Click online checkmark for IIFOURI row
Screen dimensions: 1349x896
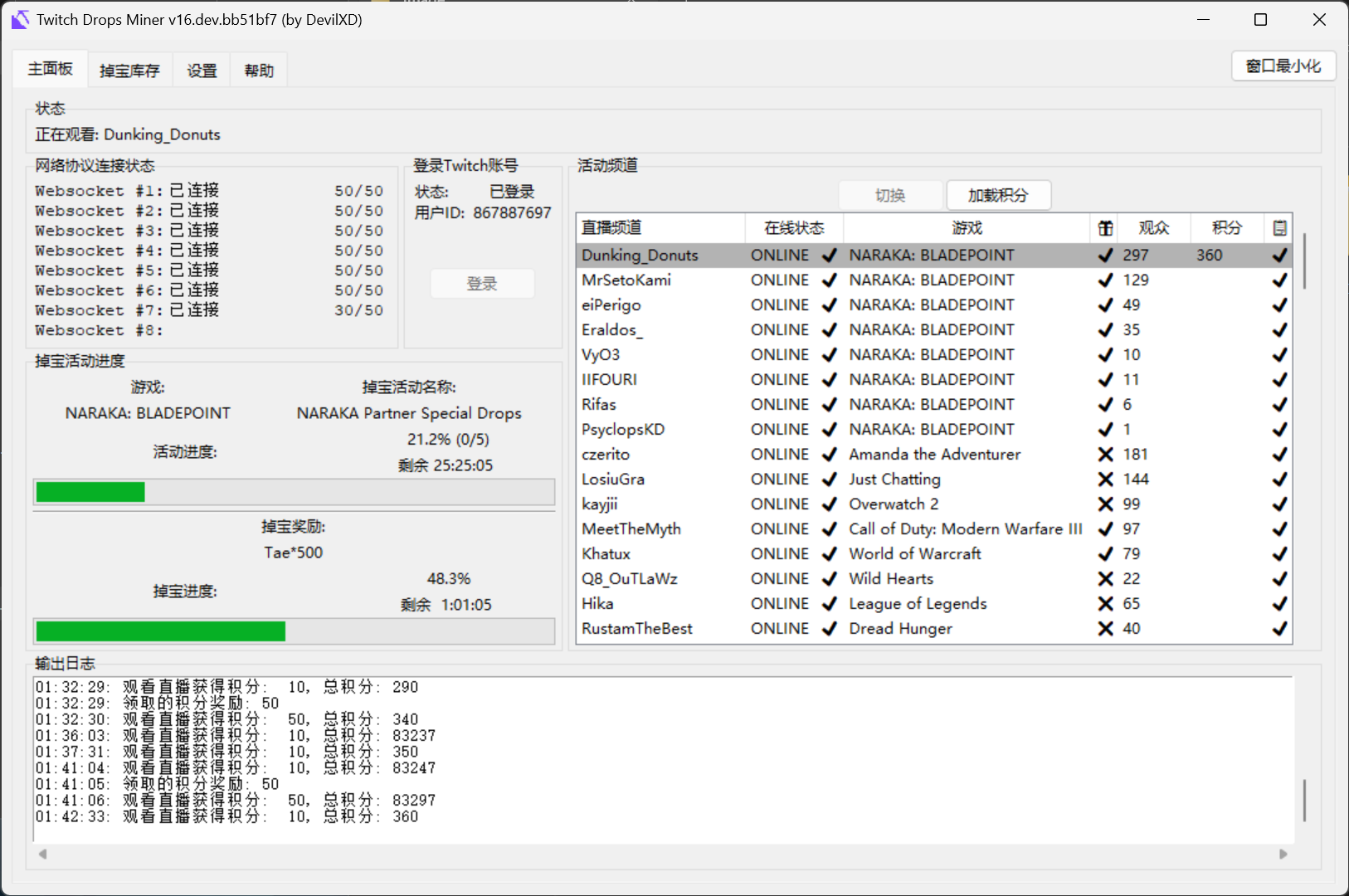829,380
